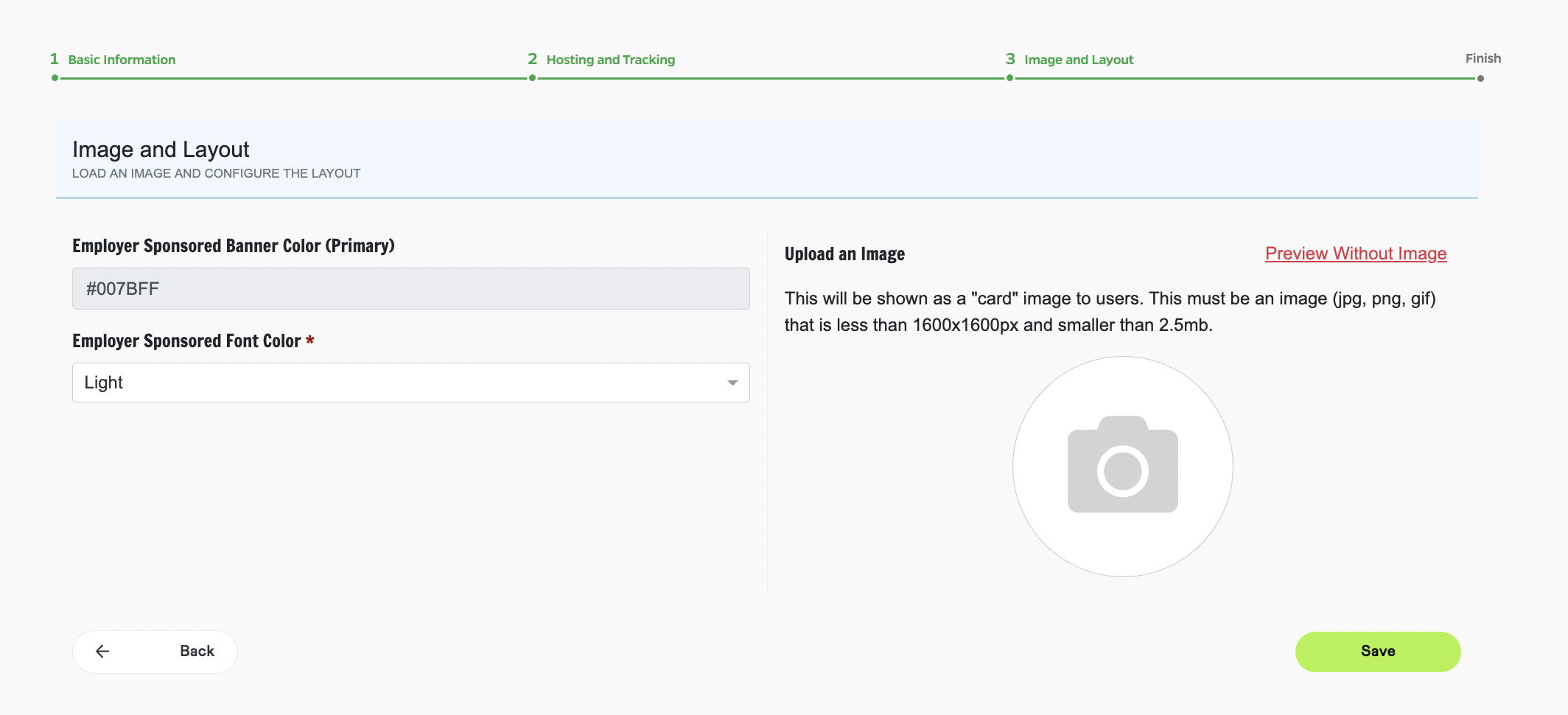Switch to the Basic Information step
The height and width of the screenshot is (715, 1568).
(x=120, y=59)
